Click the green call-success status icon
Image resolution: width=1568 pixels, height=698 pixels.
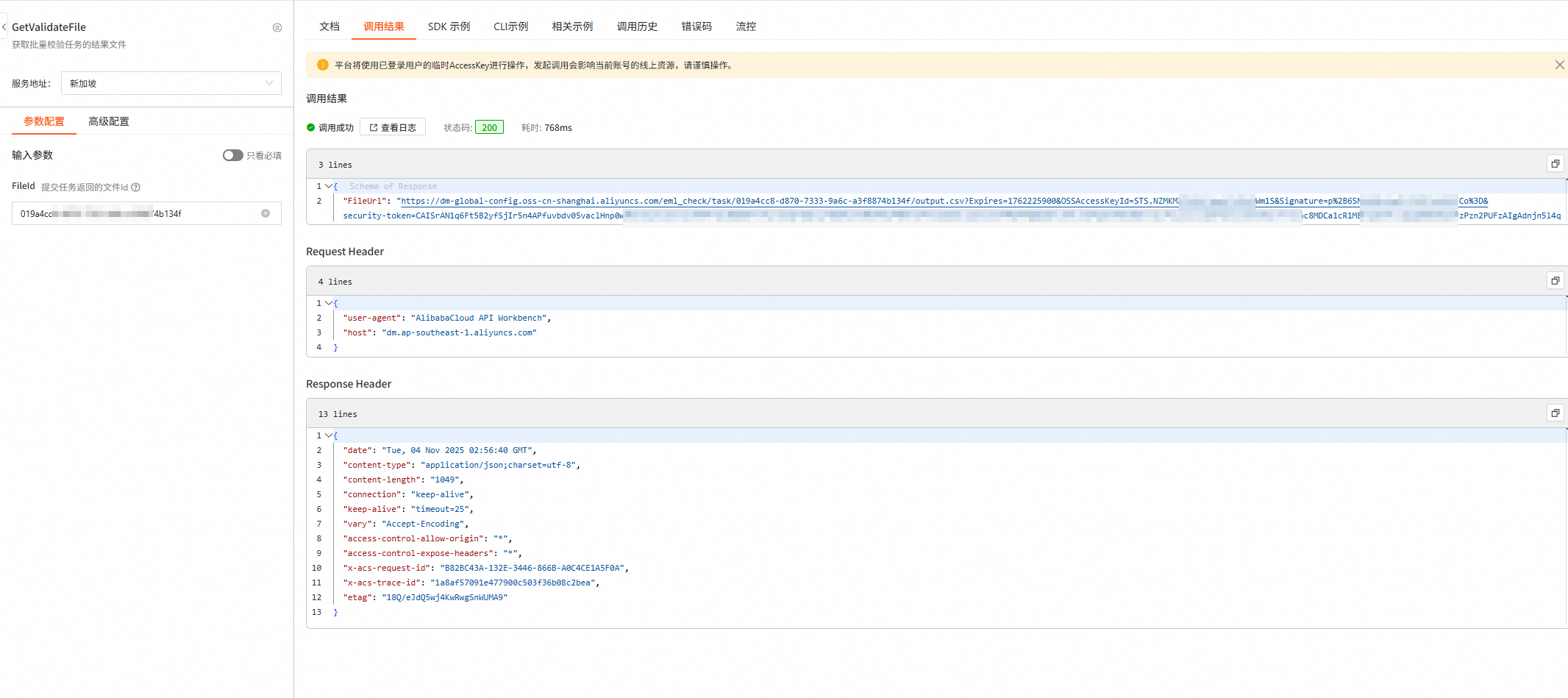click(x=311, y=127)
